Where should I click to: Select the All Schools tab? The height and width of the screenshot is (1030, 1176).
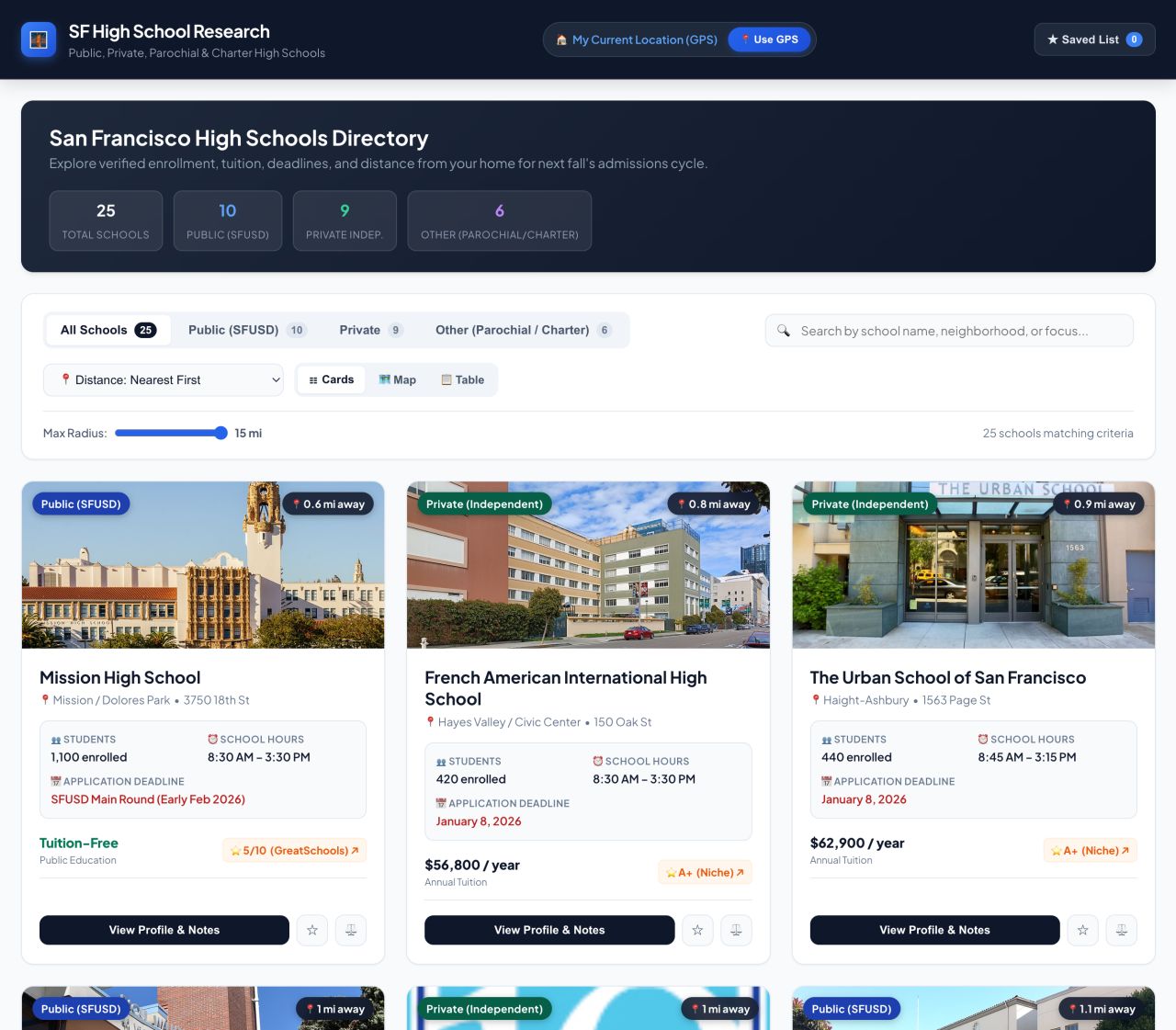(108, 330)
